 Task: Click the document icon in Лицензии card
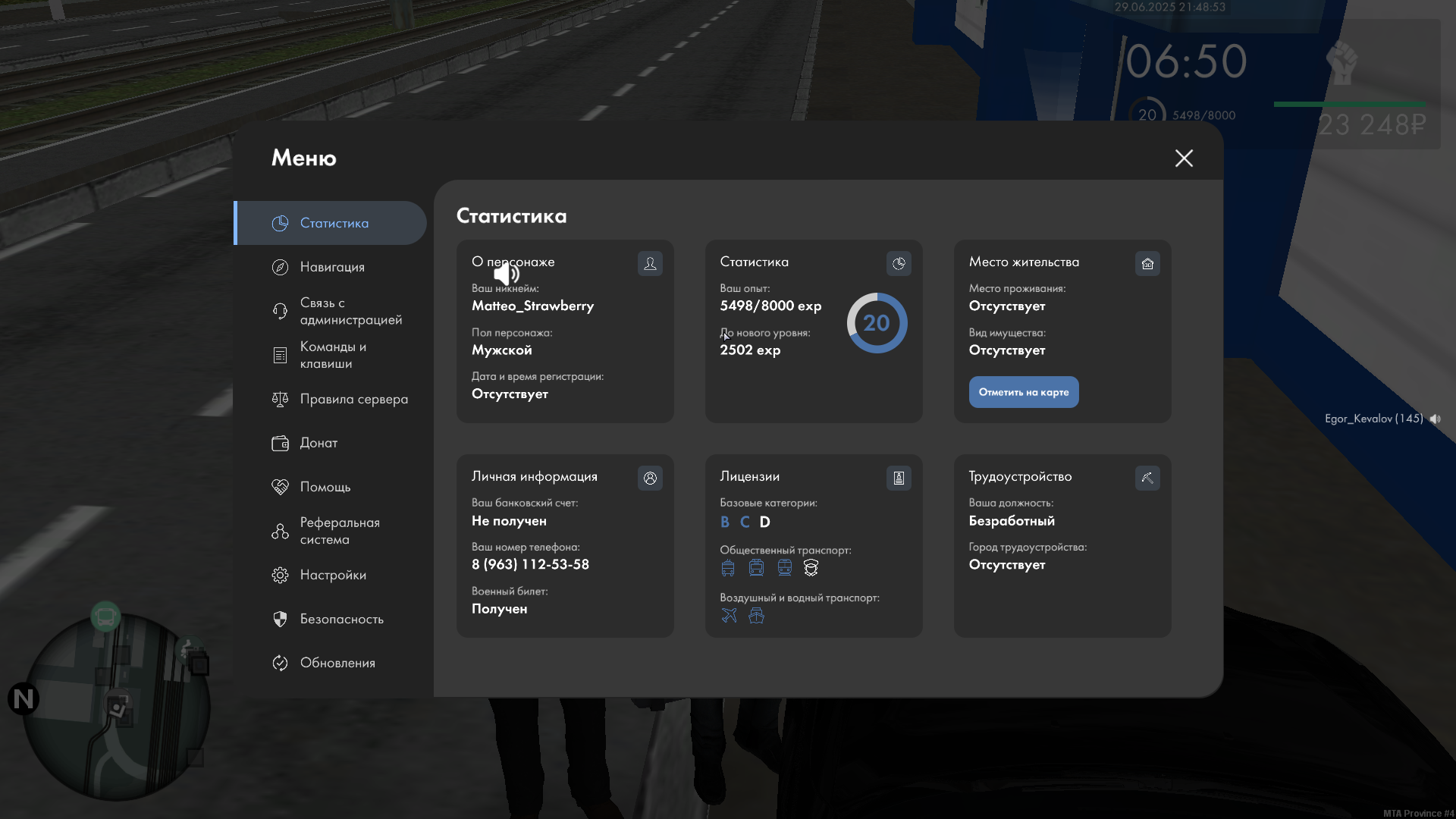pos(899,478)
